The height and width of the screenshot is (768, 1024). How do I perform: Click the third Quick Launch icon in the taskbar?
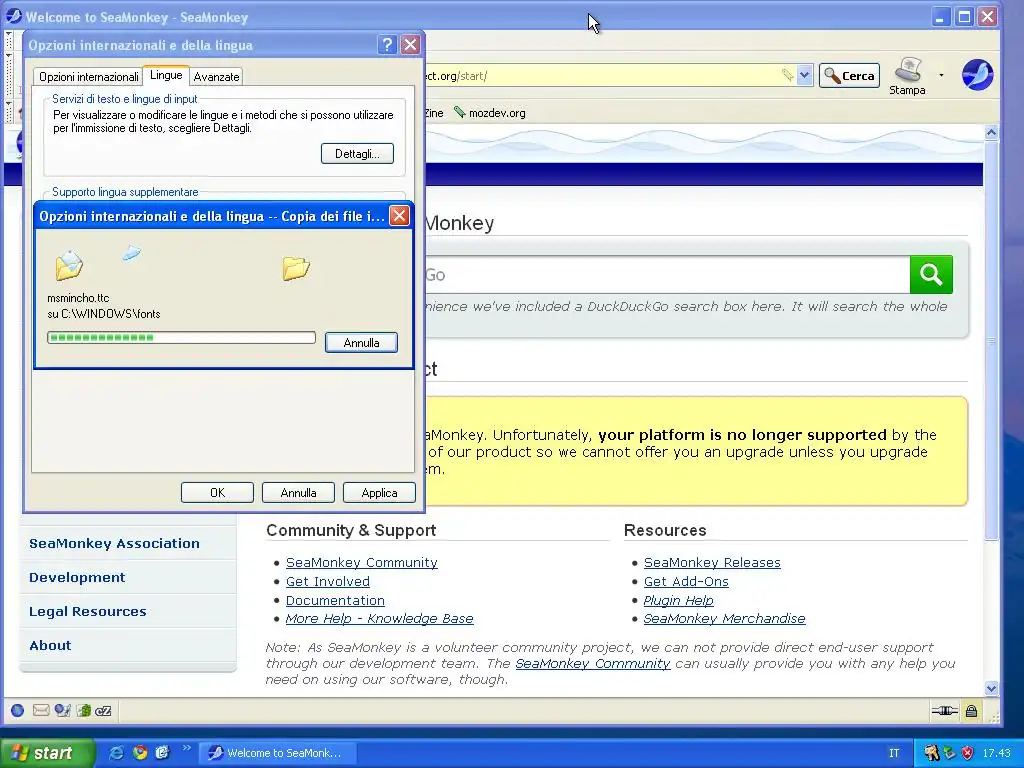[x=163, y=752]
